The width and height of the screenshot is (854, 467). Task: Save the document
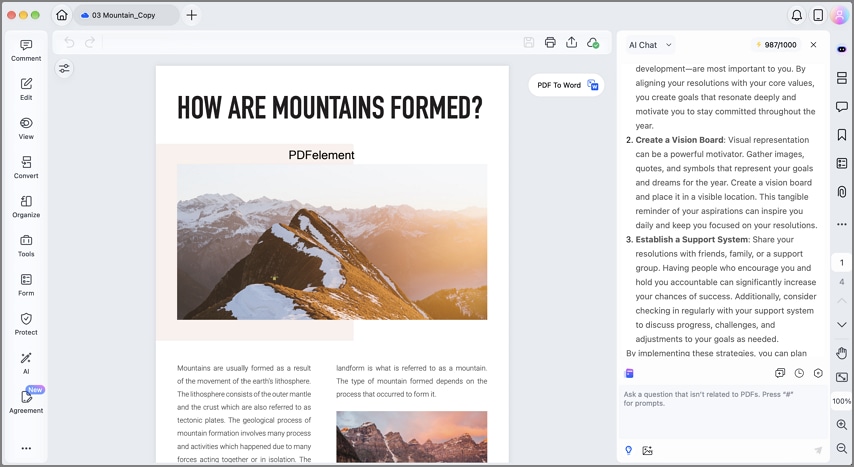[x=528, y=43]
